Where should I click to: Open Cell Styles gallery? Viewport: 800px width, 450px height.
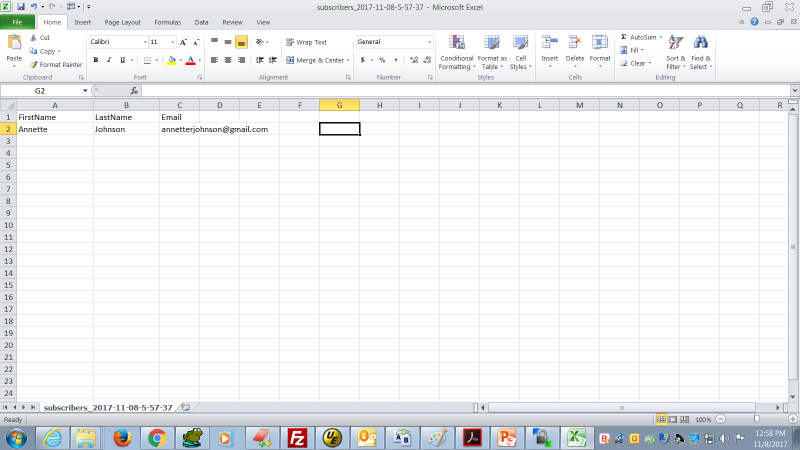click(520, 53)
